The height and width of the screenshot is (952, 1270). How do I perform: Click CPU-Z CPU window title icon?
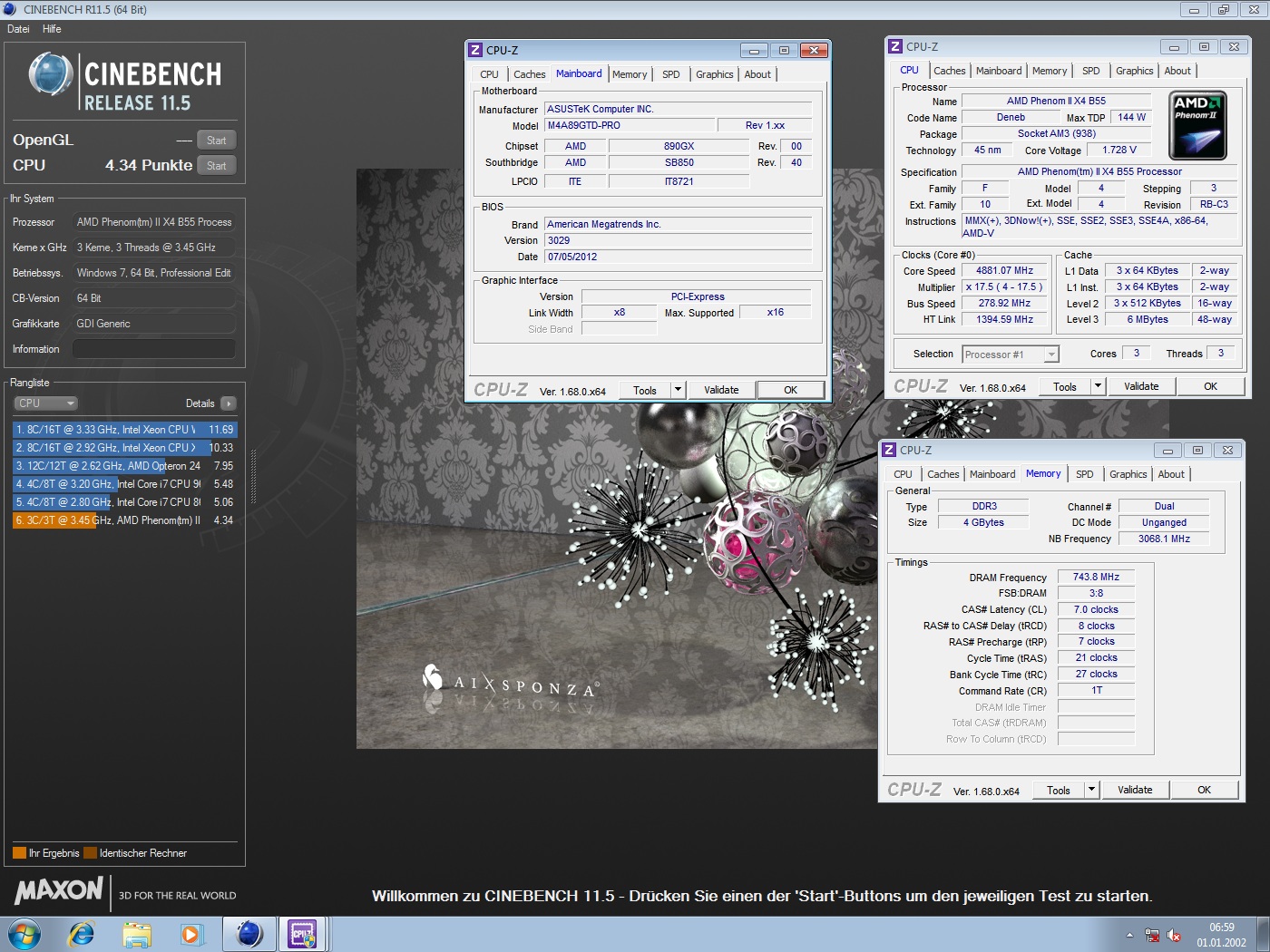[x=895, y=46]
